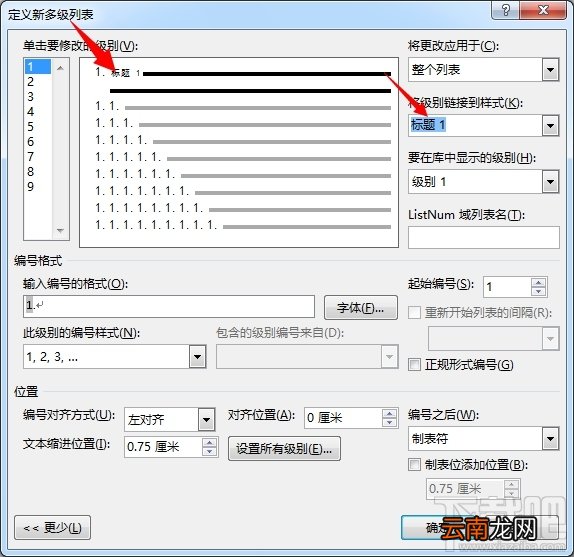Click the help question mark button

click(x=506, y=10)
